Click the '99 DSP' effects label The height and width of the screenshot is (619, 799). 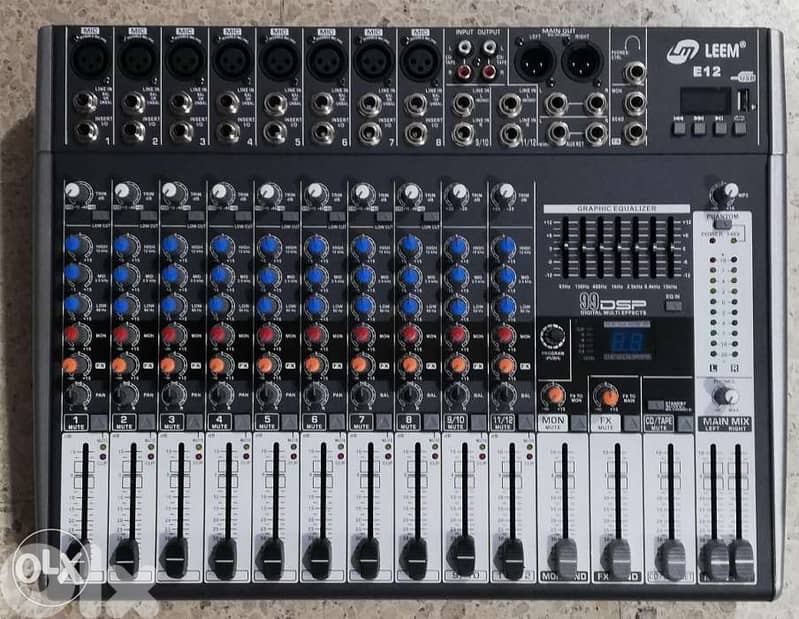pos(613,304)
